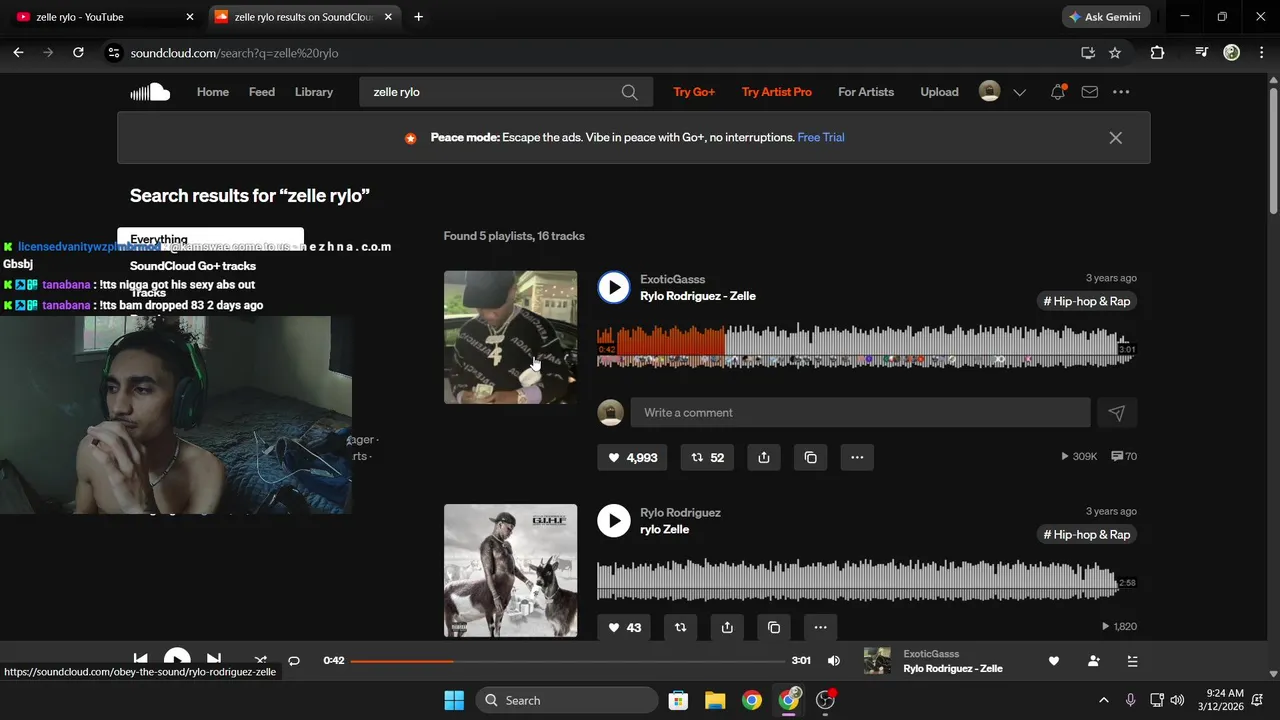Expand the profile dropdown chevron
1280x720 pixels.
point(1020,92)
